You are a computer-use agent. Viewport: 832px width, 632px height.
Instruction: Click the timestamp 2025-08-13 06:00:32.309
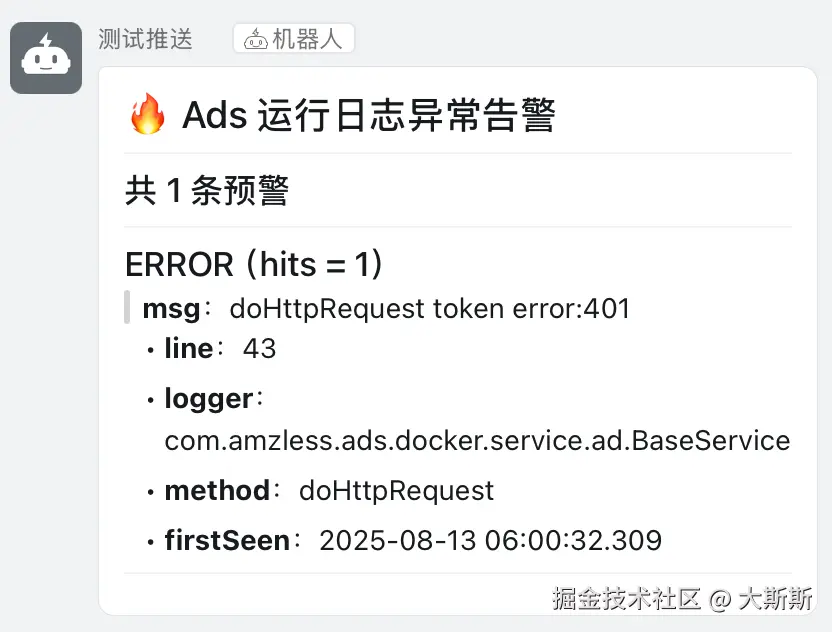[x=490, y=541]
